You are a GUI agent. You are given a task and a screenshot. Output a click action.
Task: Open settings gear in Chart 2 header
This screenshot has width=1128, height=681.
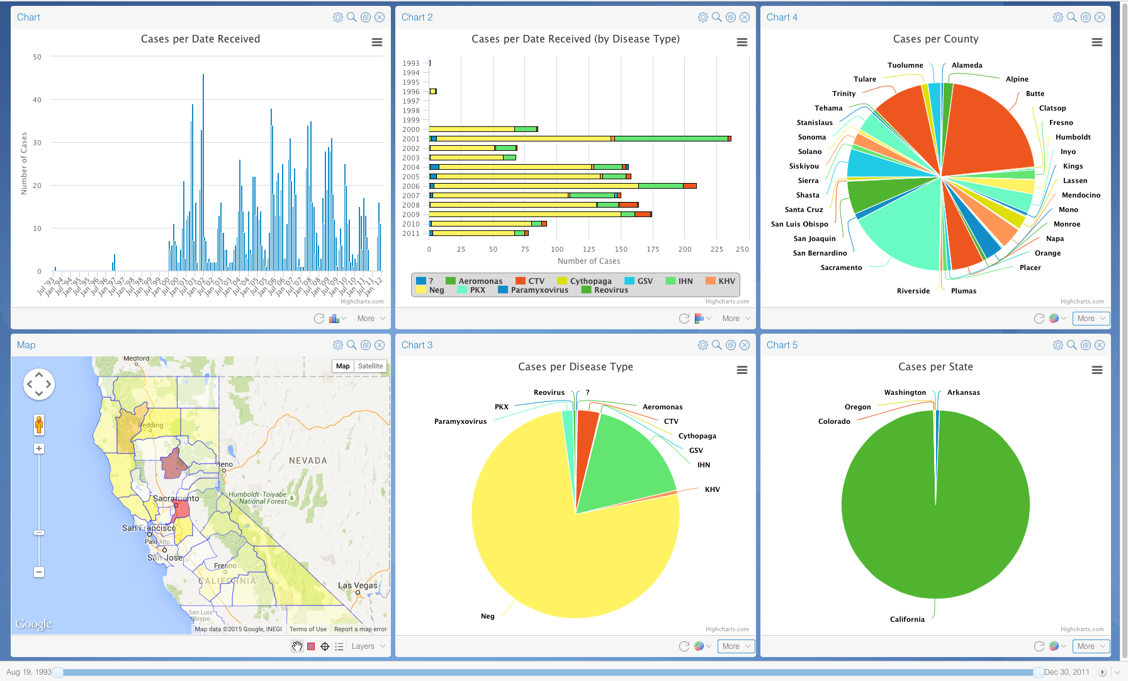click(702, 17)
